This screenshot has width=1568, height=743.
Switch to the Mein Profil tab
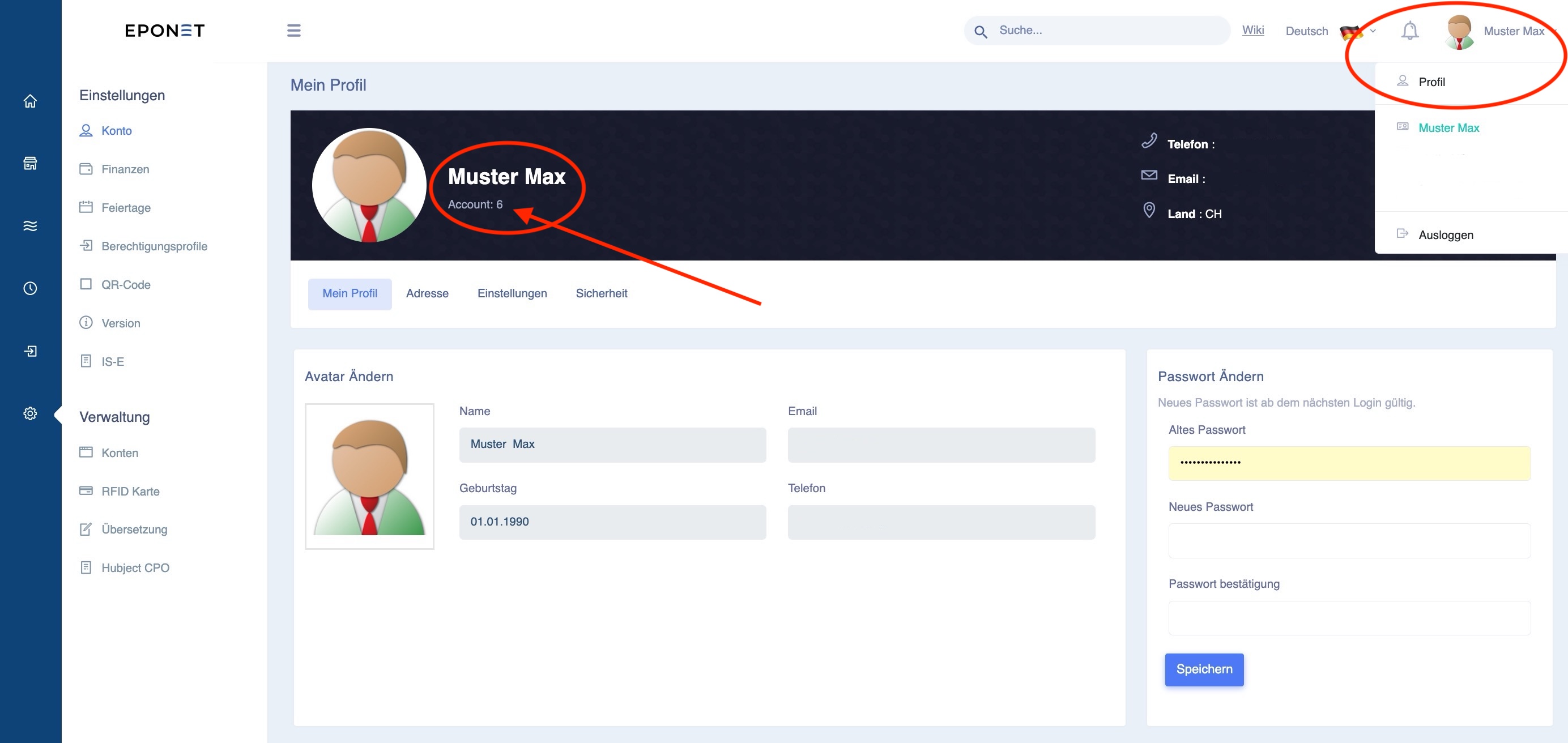tap(350, 294)
